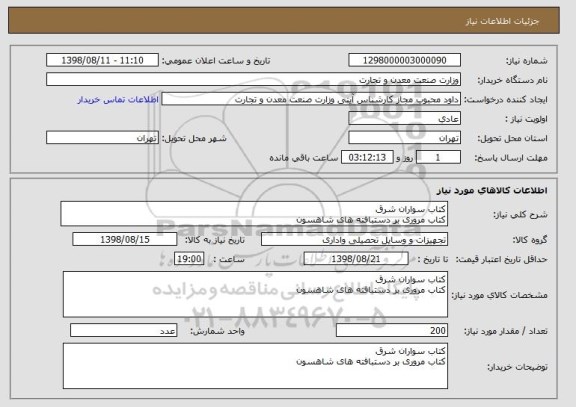This screenshot has height=407, width=576.
Task: Click the label شماره نیاز
Action: point(527,61)
